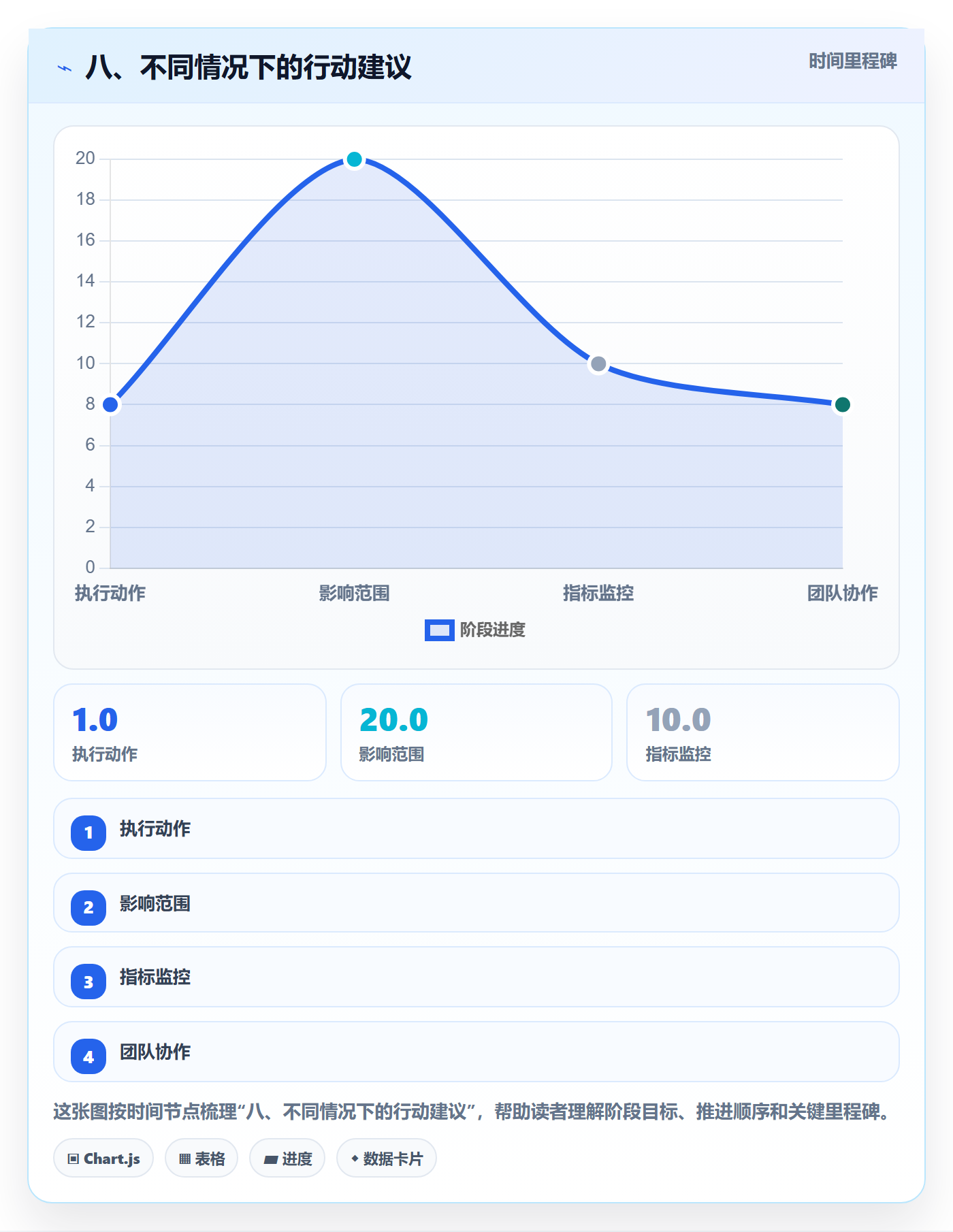Click the 20.0 value in the stat card

tap(393, 719)
